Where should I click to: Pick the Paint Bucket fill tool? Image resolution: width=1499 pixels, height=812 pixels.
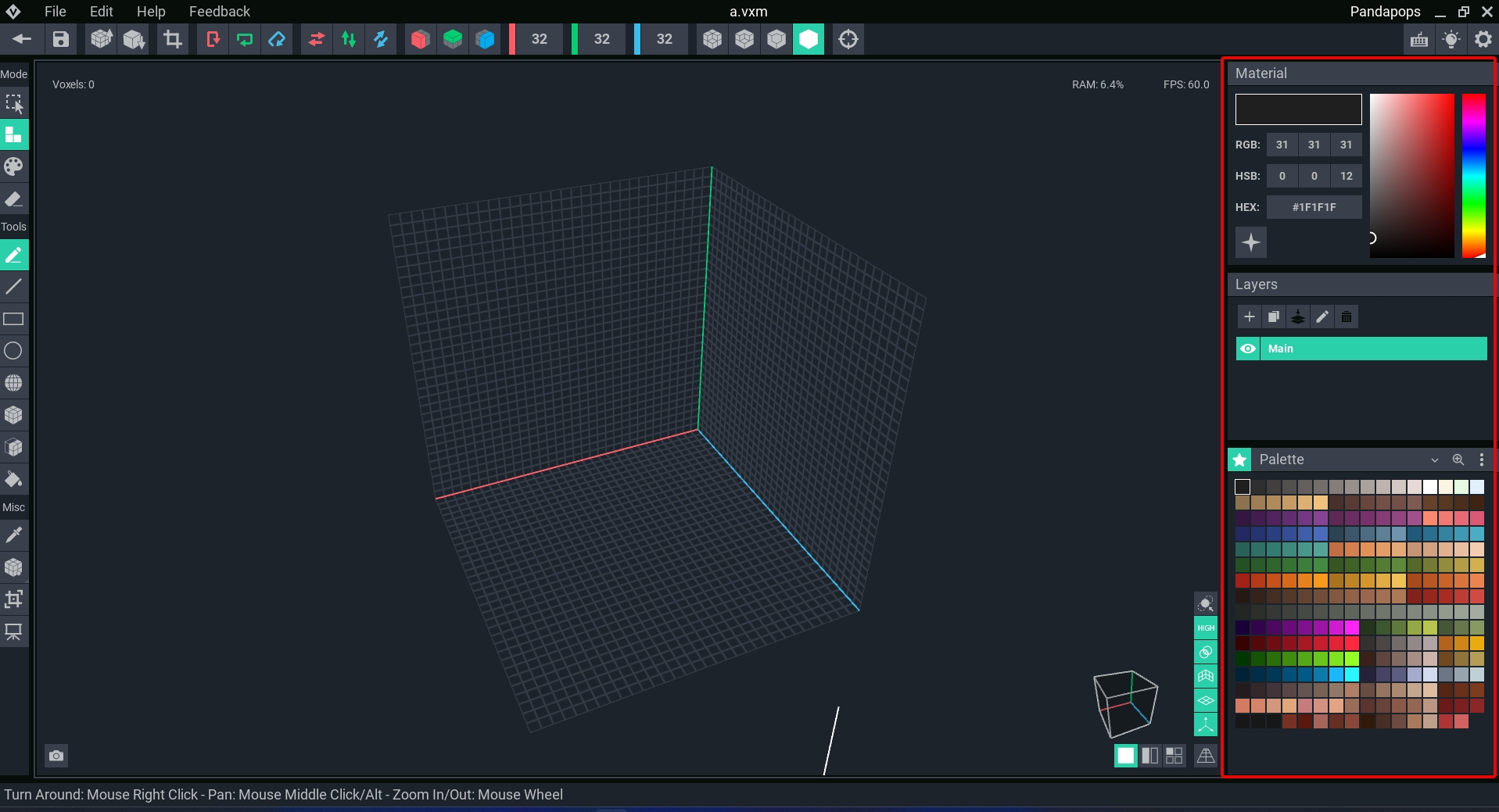click(13, 479)
